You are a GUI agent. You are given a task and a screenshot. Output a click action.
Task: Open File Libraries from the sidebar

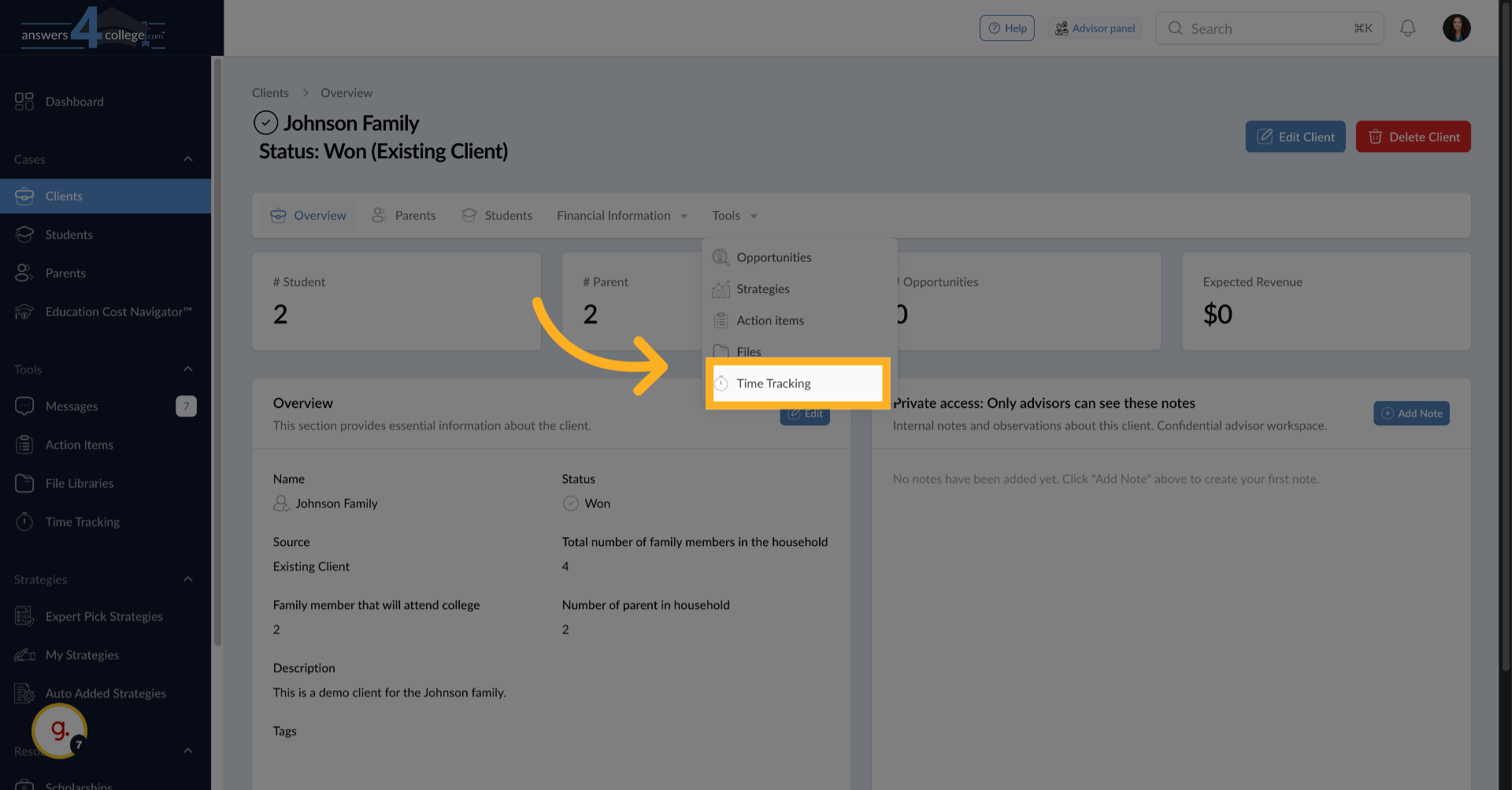pyautogui.click(x=79, y=483)
